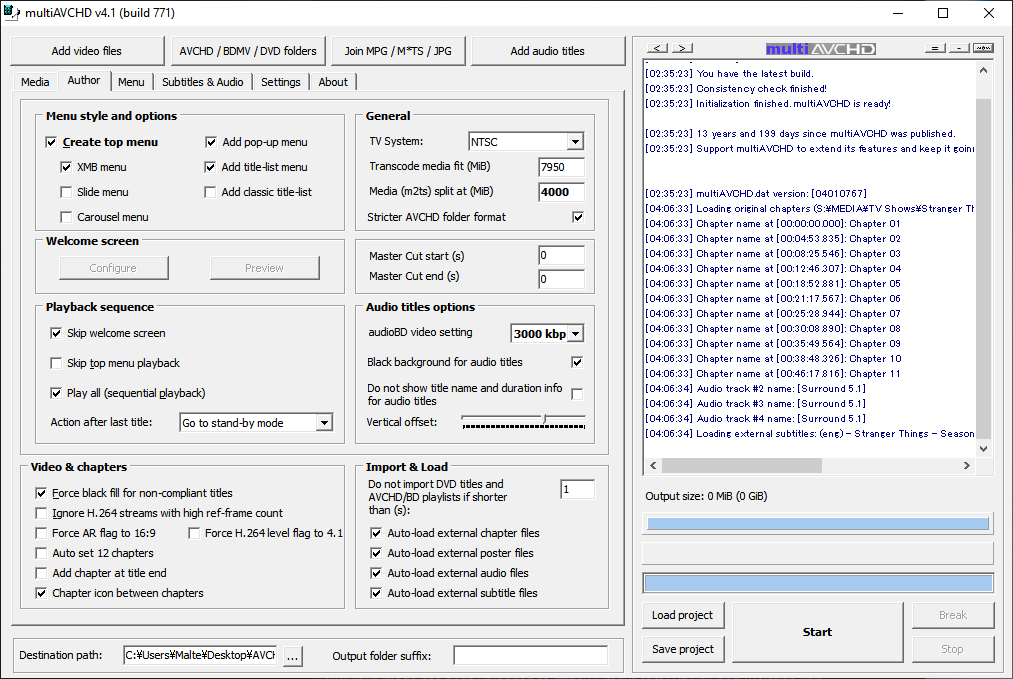Click the large Start button
1013x679 pixels.
pyautogui.click(x=817, y=632)
